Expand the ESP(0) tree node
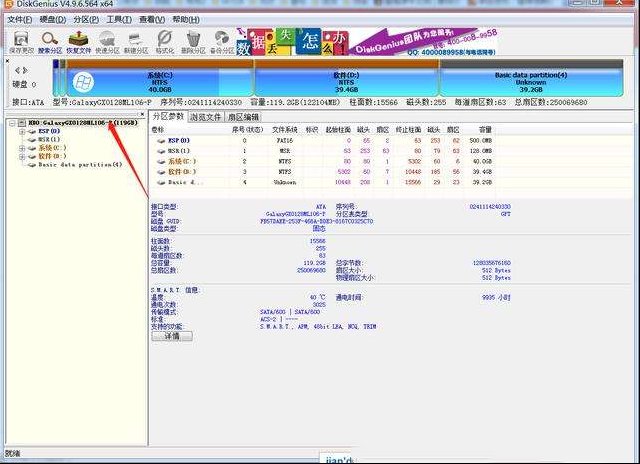Viewport: 640px width, 464px height. [x=22, y=131]
